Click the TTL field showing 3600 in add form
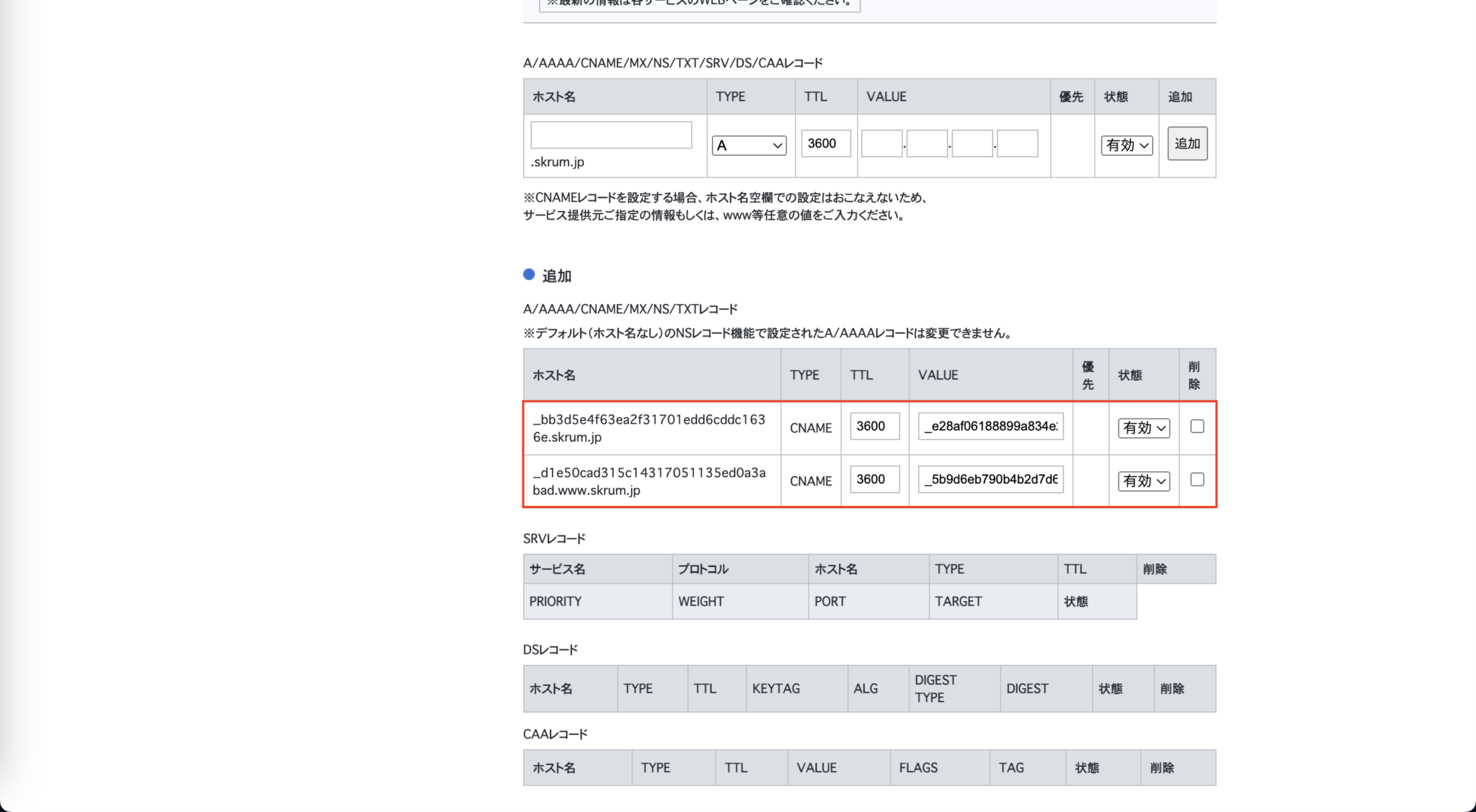 click(825, 143)
